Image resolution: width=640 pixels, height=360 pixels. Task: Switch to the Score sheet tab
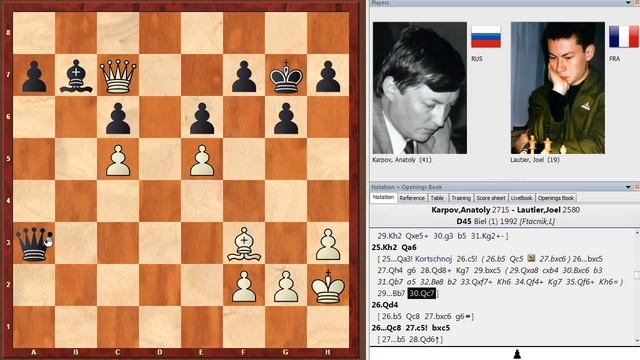tap(491, 198)
